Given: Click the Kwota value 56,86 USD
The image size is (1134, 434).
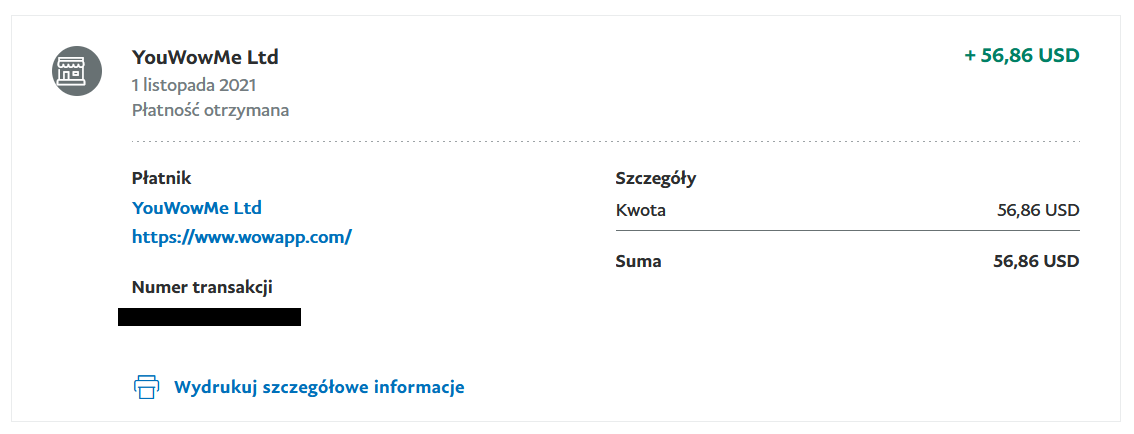Looking at the screenshot, I should 1038,210.
